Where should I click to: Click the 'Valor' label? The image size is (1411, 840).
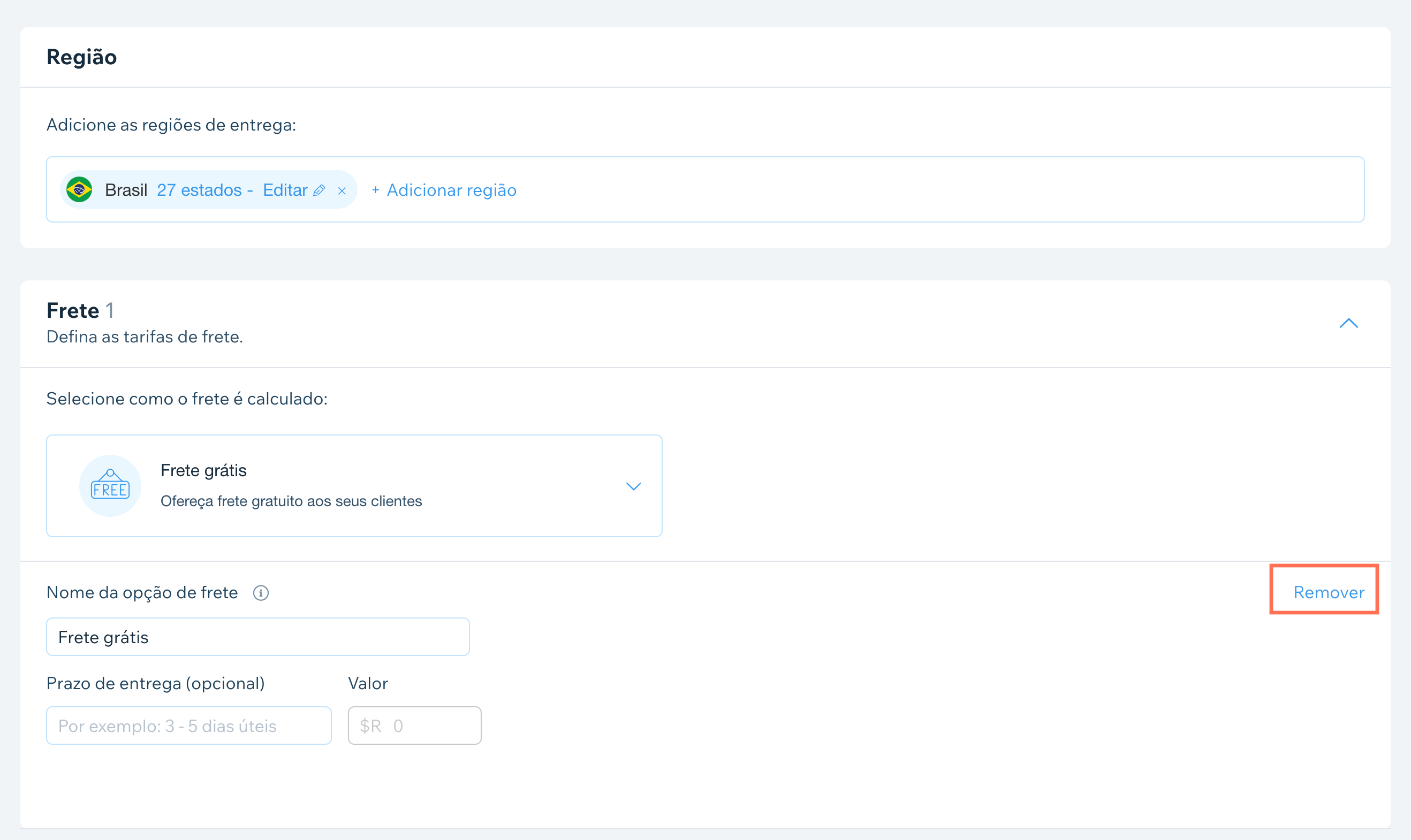(x=368, y=683)
